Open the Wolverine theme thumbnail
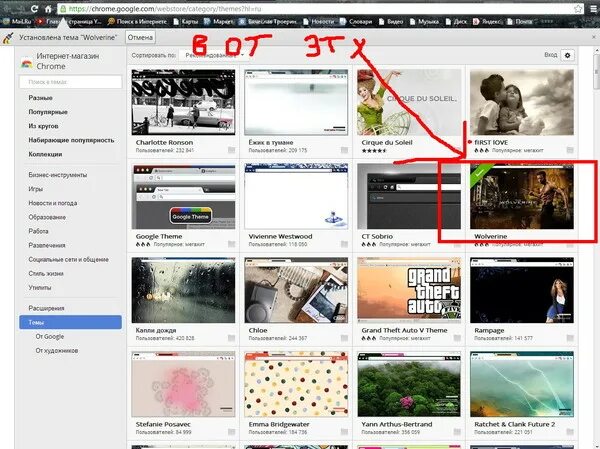Image resolution: width=600 pixels, height=449 pixels. 522,196
